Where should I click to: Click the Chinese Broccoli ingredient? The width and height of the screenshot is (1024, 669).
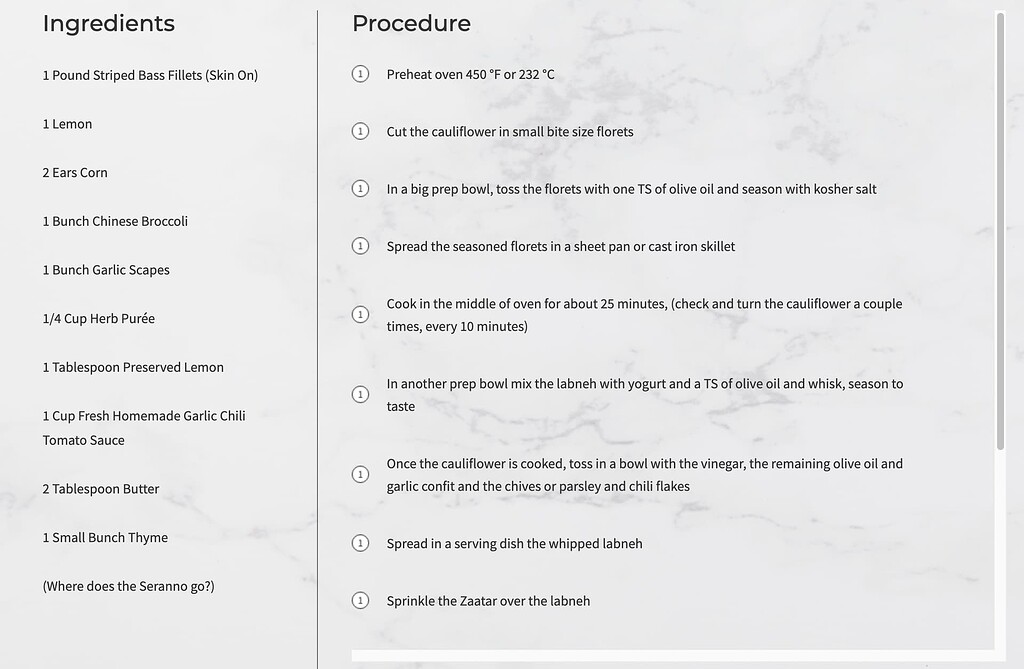coord(115,221)
